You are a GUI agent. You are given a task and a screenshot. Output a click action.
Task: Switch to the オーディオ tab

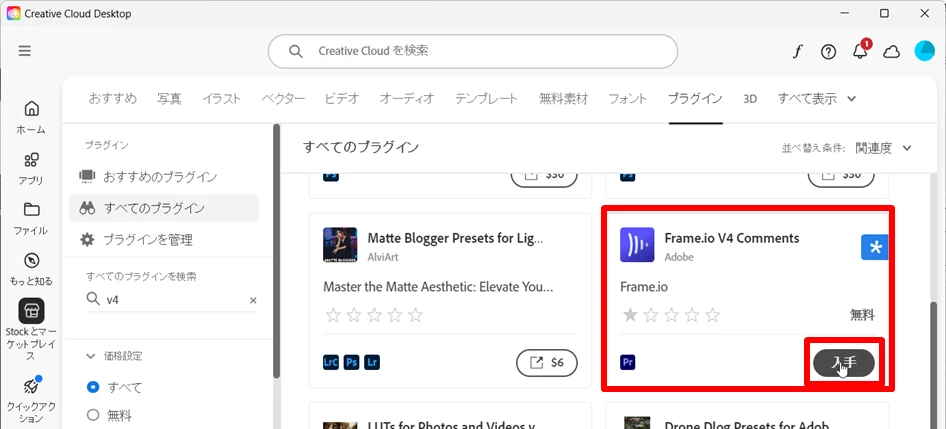[x=407, y=99]
